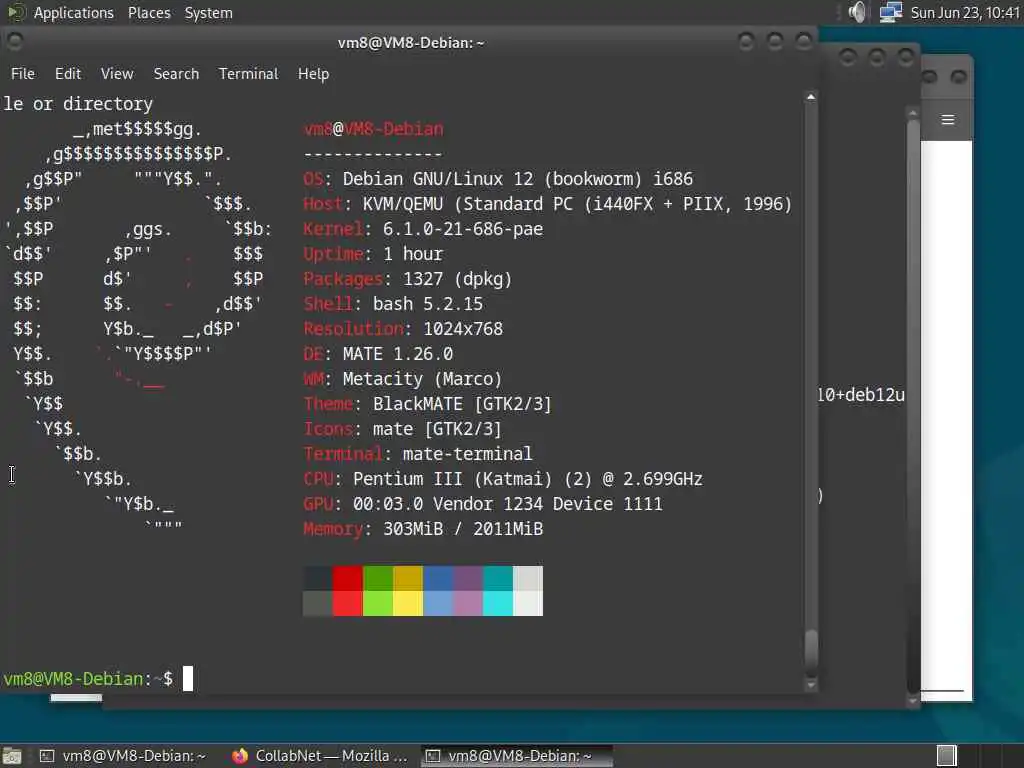Select the active vm8@VM8-Debian taskbar button

(x=516, y=756)
